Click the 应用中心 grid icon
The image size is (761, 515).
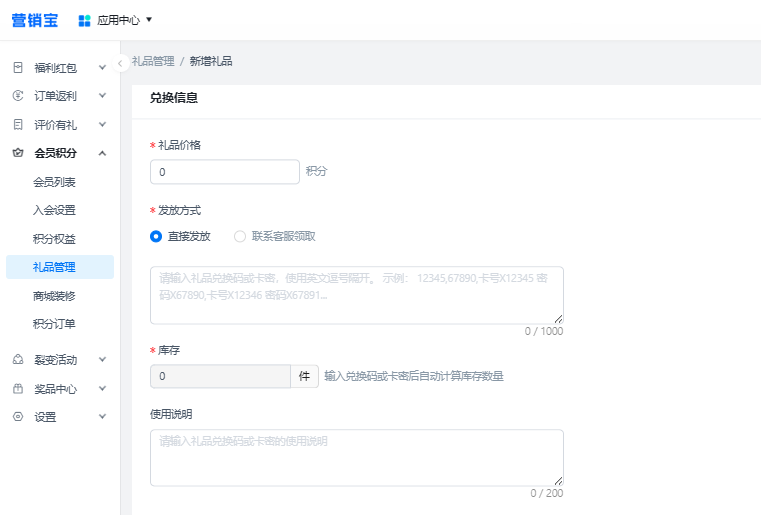click(x=85, y=20)
